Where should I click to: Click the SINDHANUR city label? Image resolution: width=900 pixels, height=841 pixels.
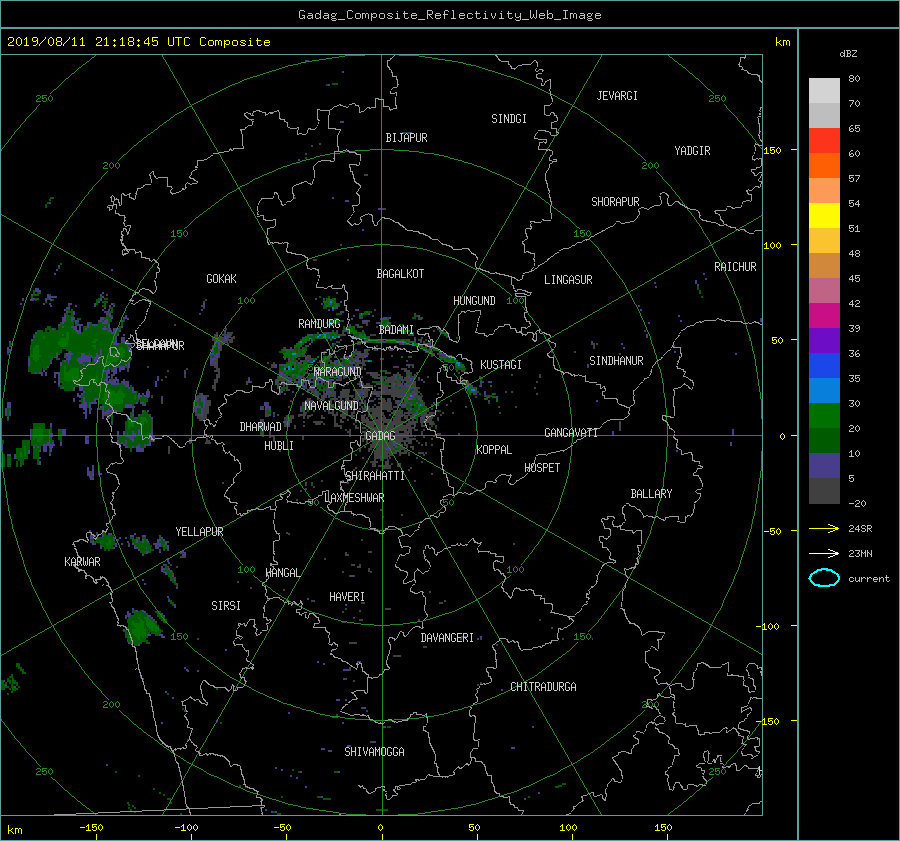point(616,361)
